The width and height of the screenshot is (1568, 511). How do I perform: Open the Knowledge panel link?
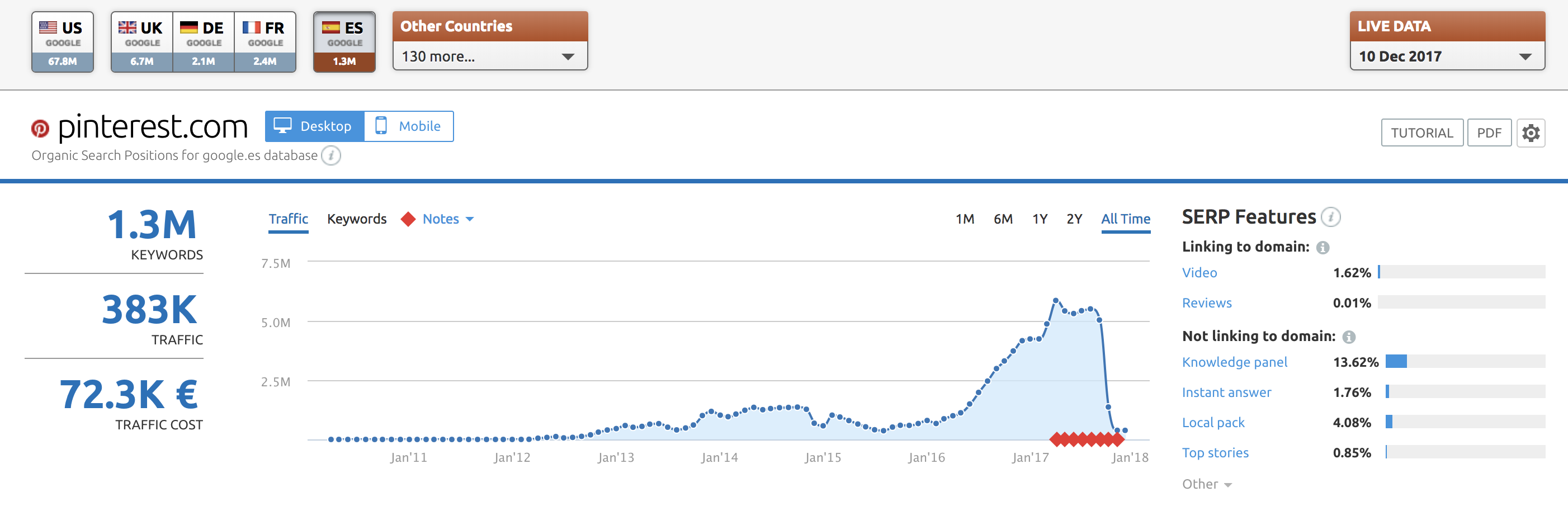1234,362
